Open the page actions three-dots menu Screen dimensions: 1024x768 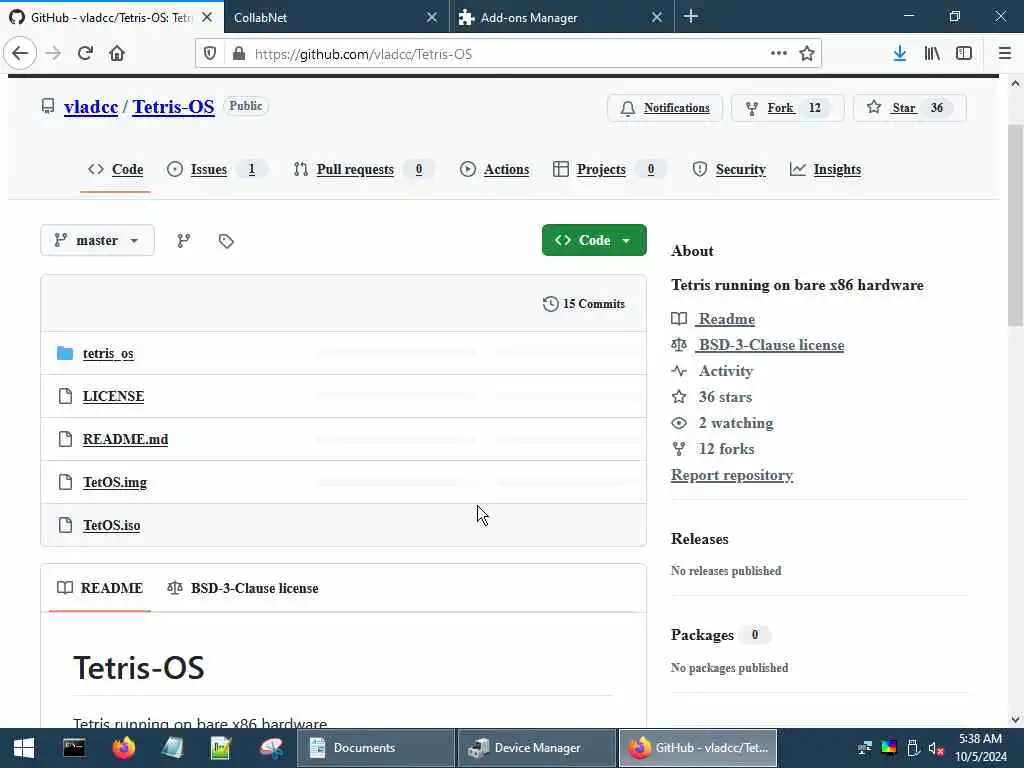778,54
